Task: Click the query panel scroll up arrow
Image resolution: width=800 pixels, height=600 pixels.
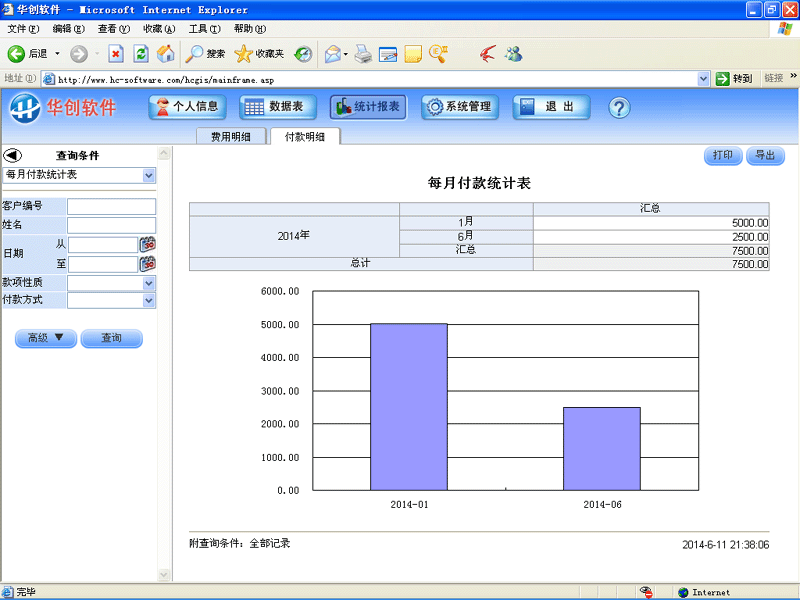Action: click(164, 153)
